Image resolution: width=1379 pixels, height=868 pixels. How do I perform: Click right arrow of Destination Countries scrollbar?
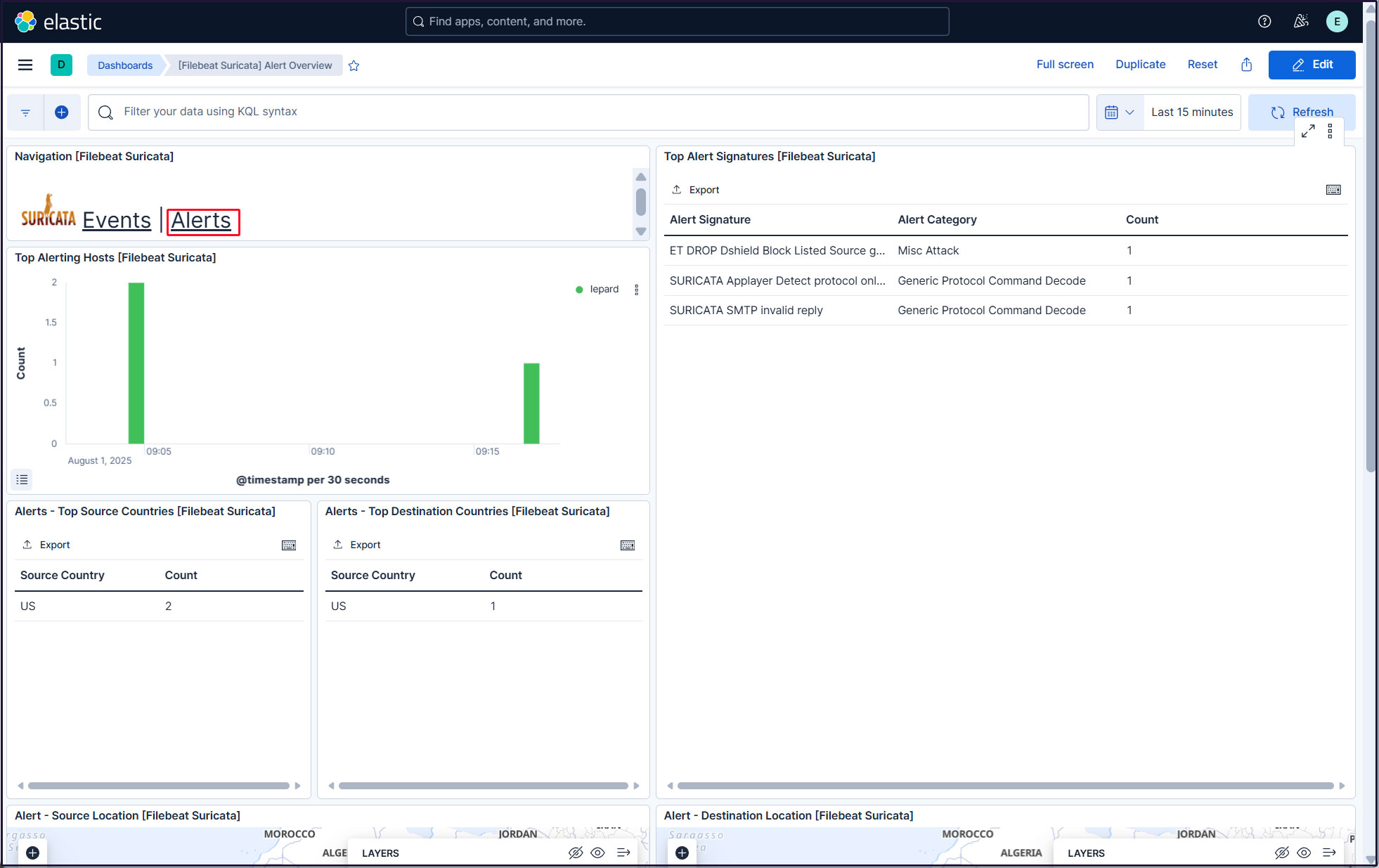pos(636,786)
